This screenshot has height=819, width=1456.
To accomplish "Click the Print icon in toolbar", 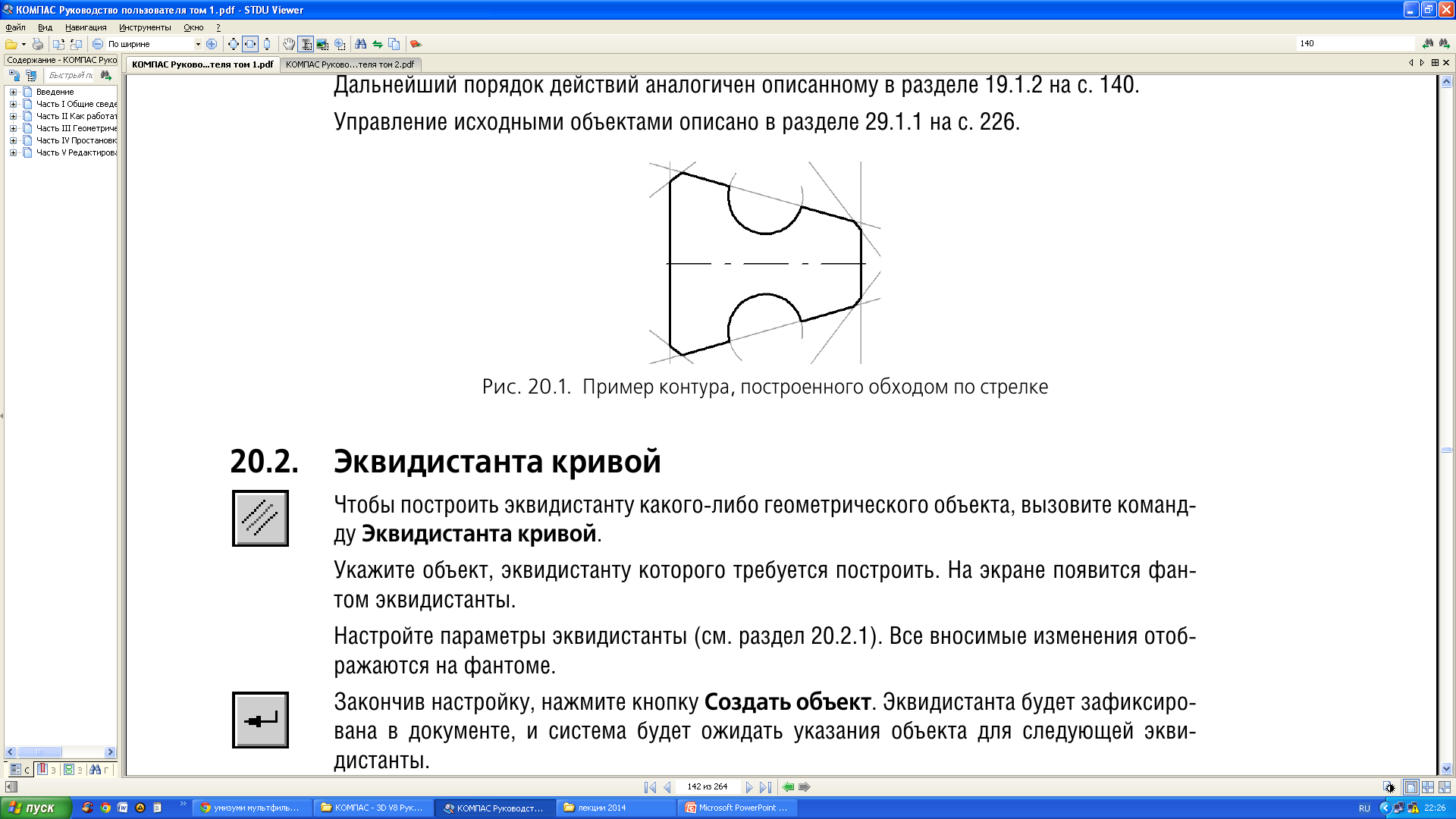I will (x=37, y=44).
